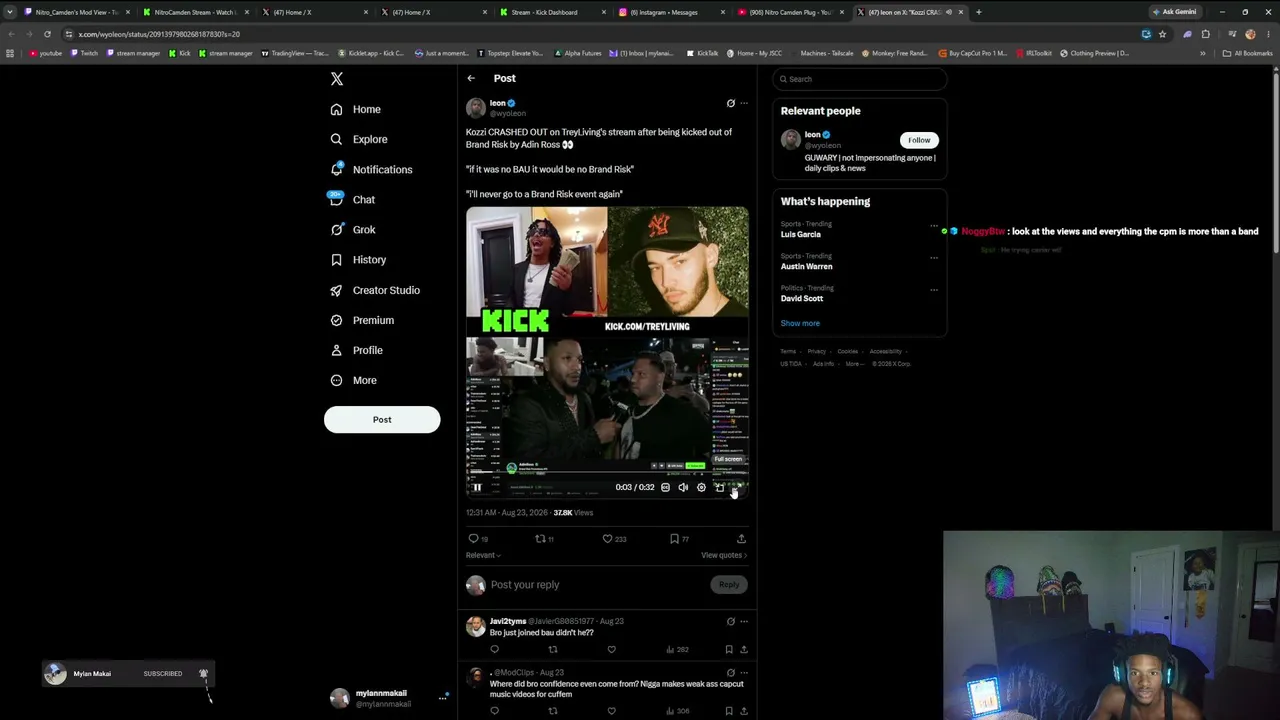
Task: Mute the video sound
Action: pyautogui.click(x=683, y=487)
